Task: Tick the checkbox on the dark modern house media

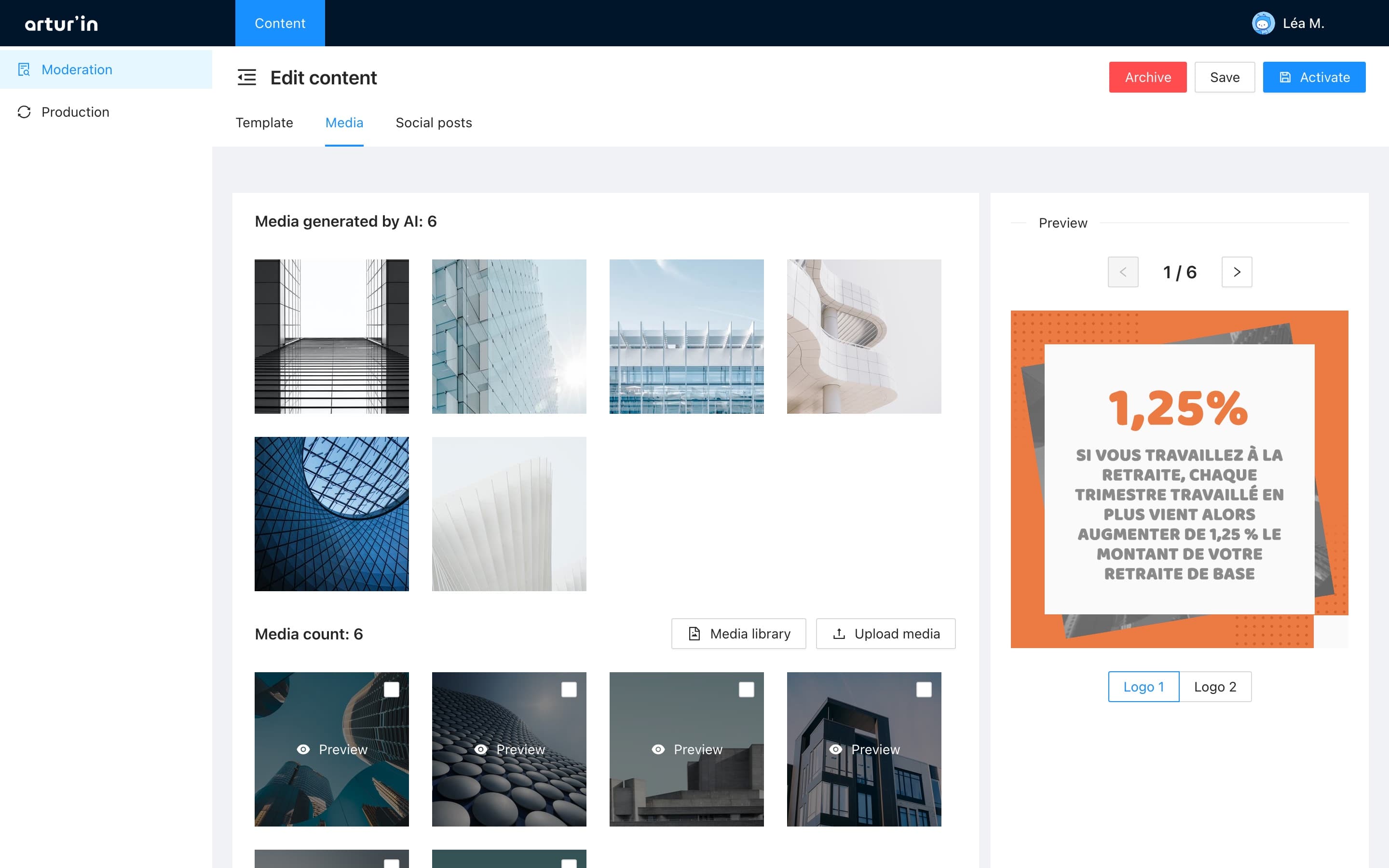Action: coord(924,690)
